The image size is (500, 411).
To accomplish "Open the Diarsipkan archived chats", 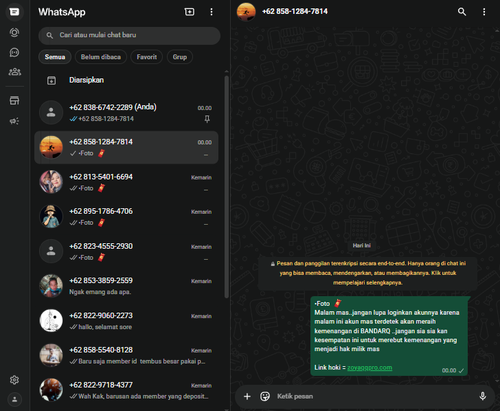I will 127,80.
